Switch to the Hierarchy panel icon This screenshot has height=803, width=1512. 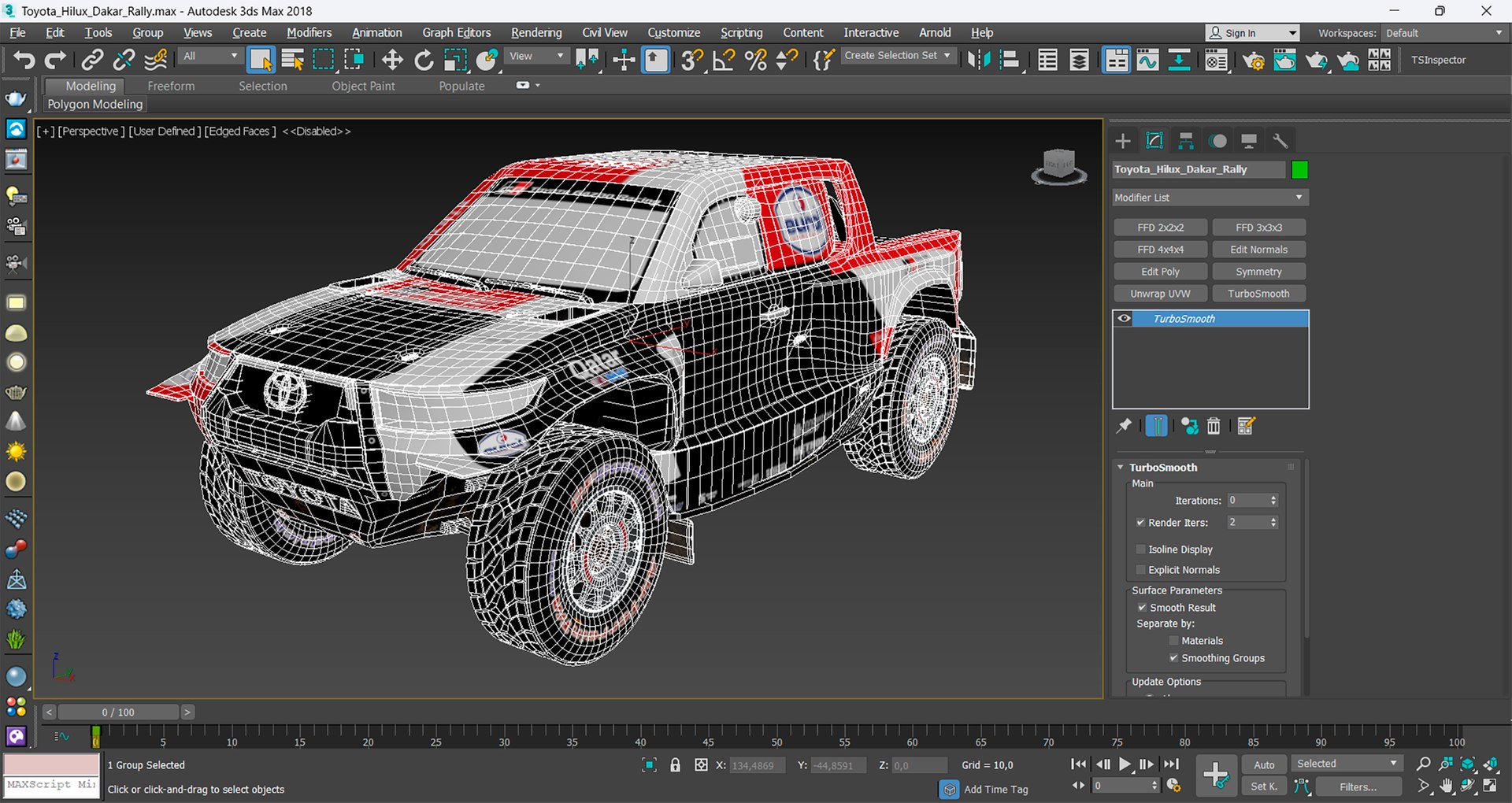point(1186,141)
